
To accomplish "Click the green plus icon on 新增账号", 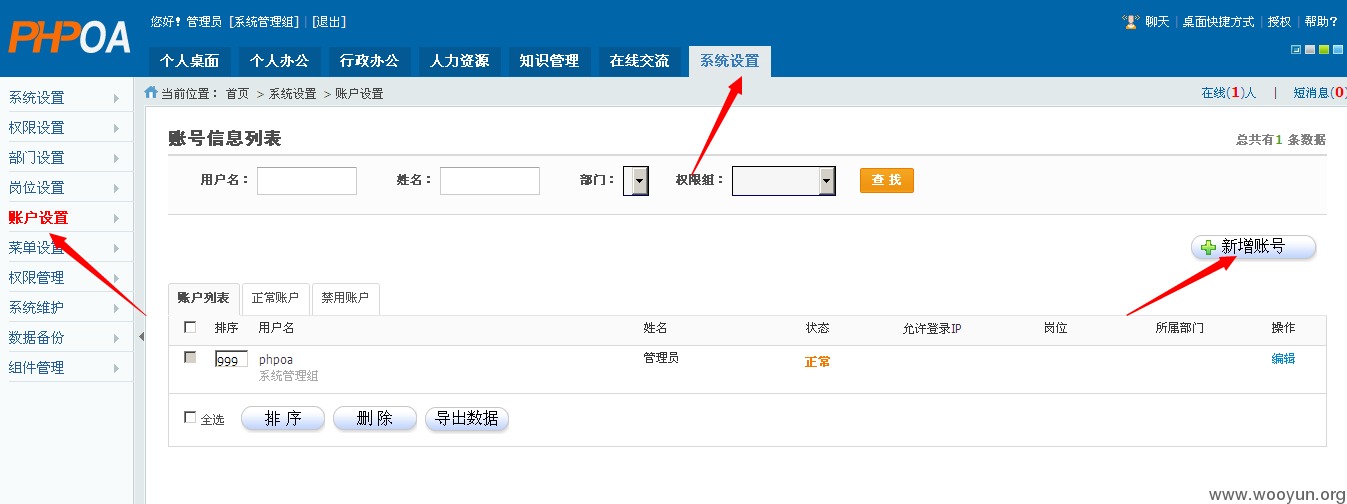I will [x=1208, y=247].
